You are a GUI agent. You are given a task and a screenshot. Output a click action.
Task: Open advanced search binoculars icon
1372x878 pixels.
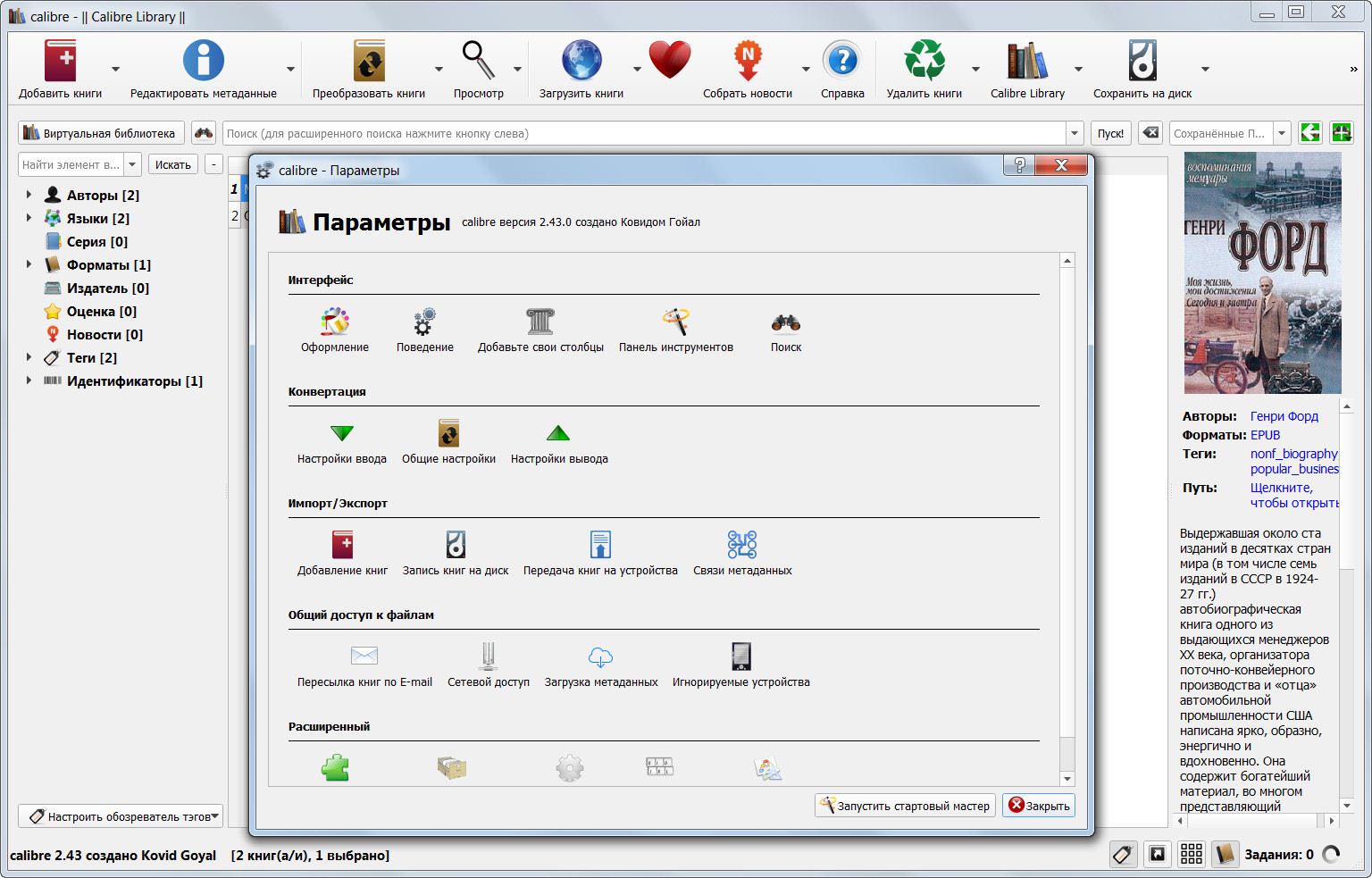pos(204,133)
